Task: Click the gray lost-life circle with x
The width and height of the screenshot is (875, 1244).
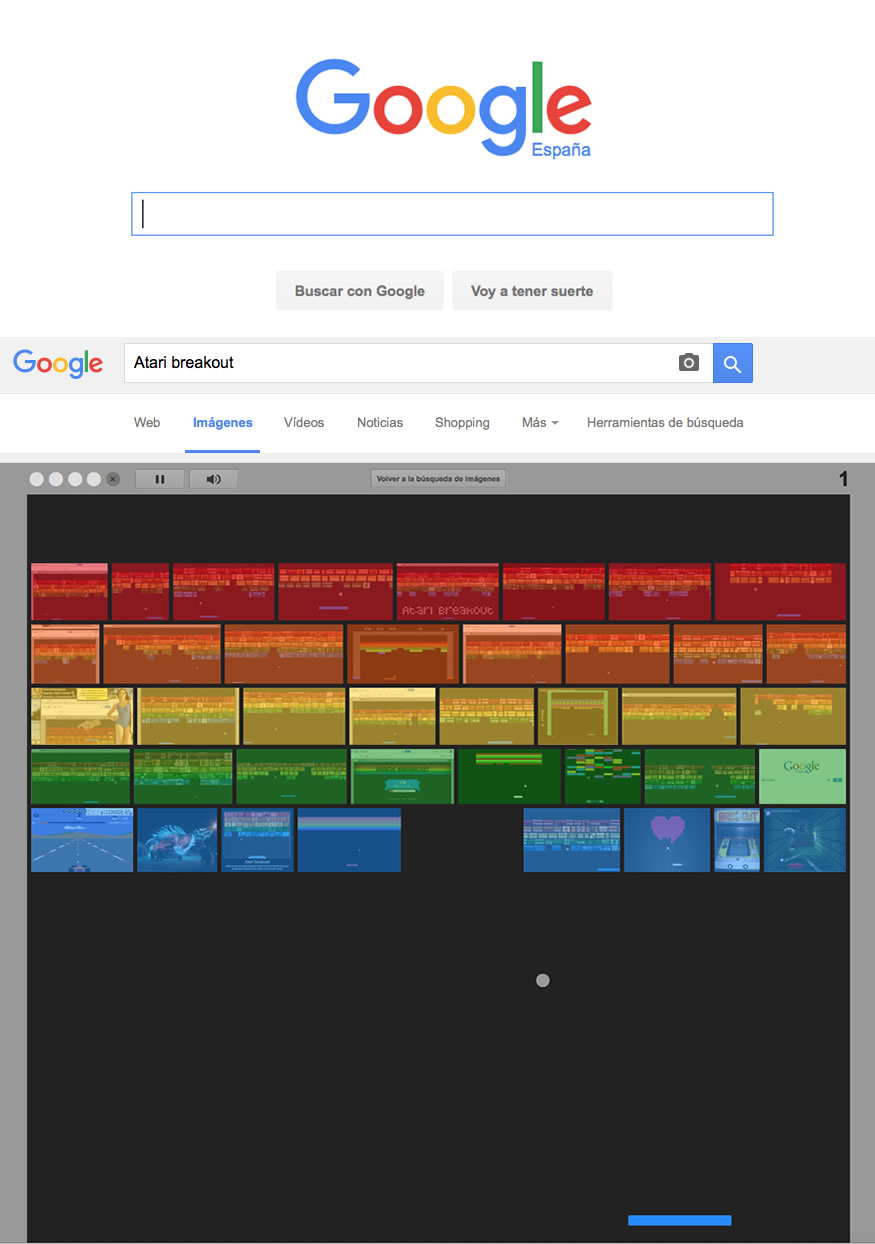Action: tap(113, 479)
